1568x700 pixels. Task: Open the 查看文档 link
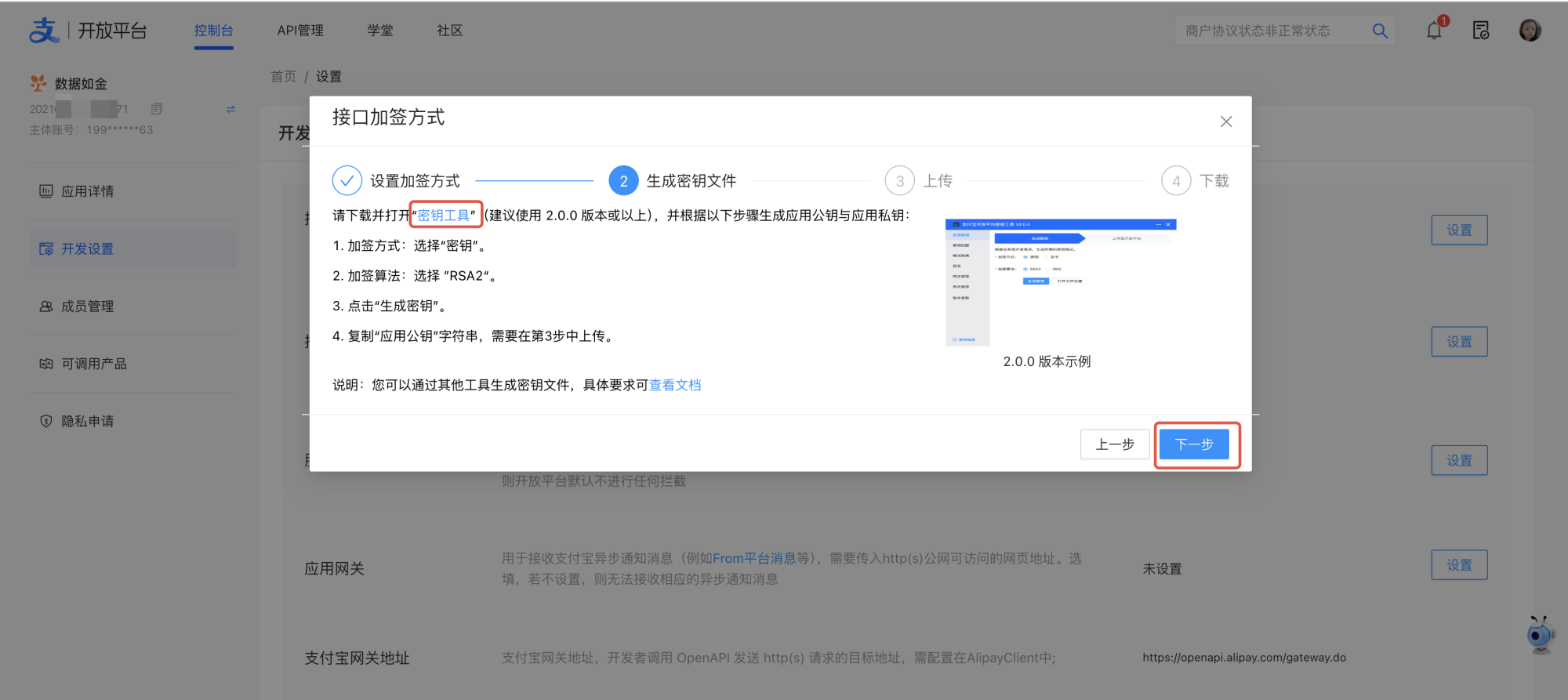pyautogui.click(x=675, y=385)
